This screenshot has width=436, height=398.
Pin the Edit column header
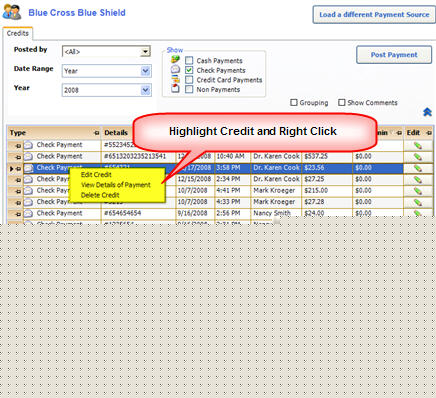pyautogui.click(x=429, y=133)
